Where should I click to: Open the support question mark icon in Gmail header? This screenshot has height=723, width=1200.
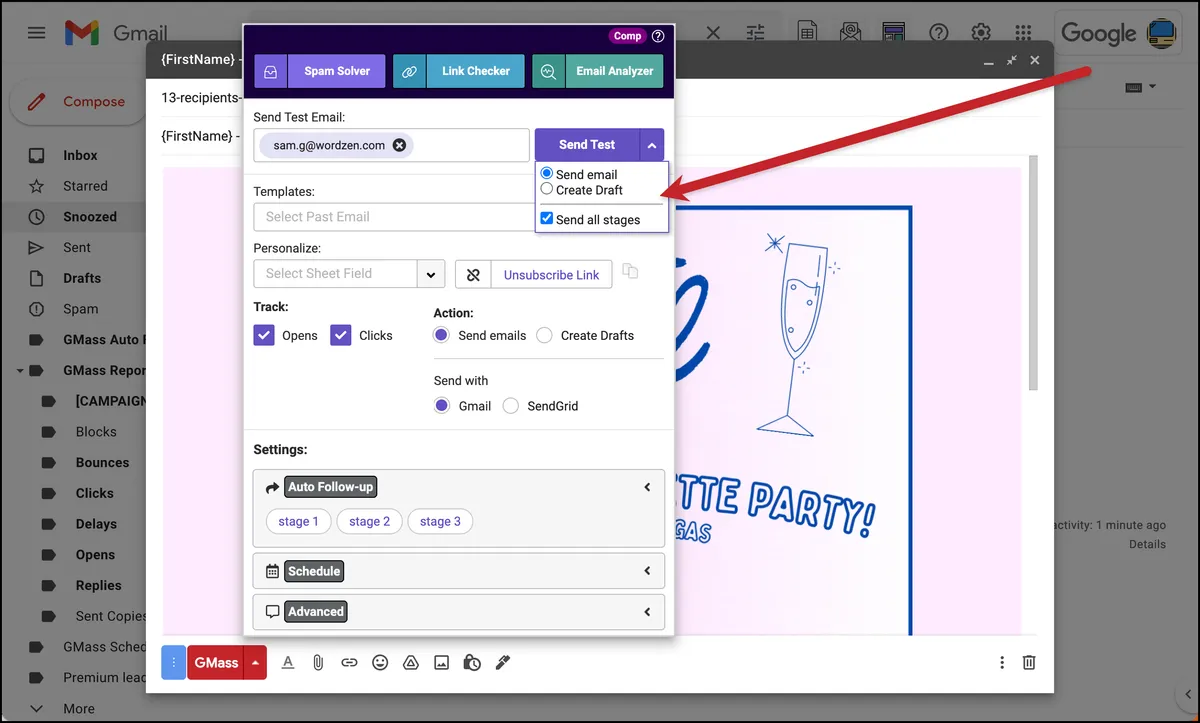click(x=938, y=33)
